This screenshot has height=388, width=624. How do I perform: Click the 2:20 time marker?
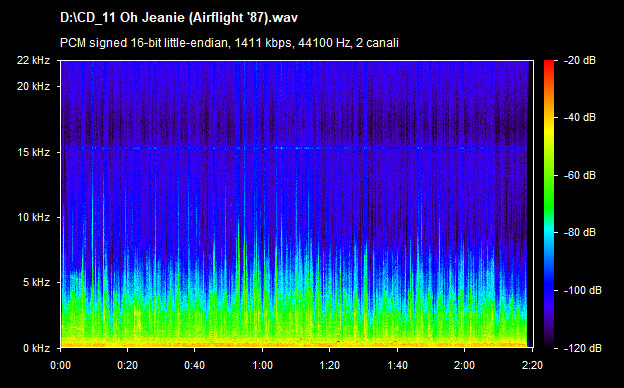click(532, 365)
